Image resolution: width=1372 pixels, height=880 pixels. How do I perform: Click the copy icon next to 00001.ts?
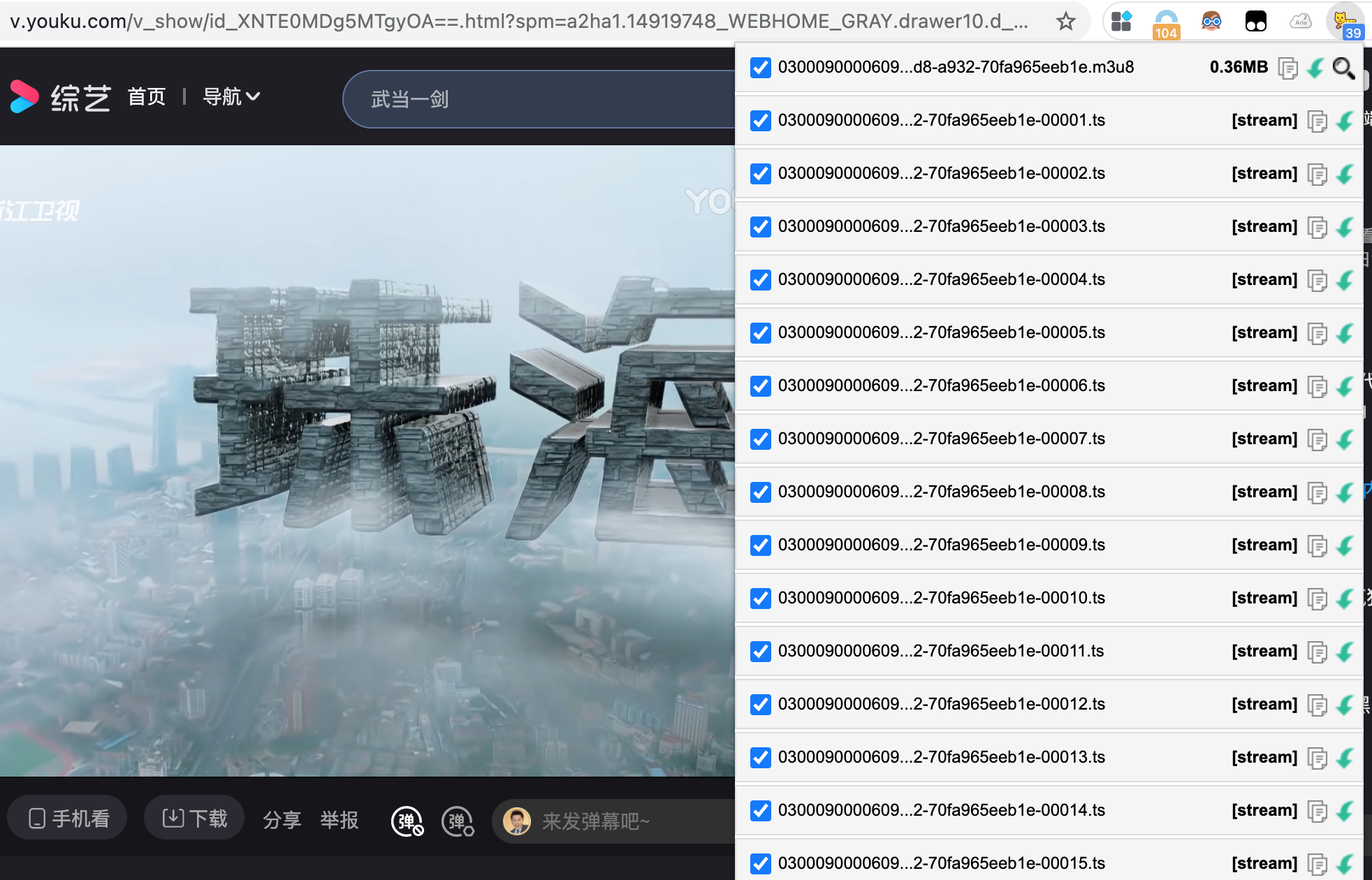pos(1318,121)
